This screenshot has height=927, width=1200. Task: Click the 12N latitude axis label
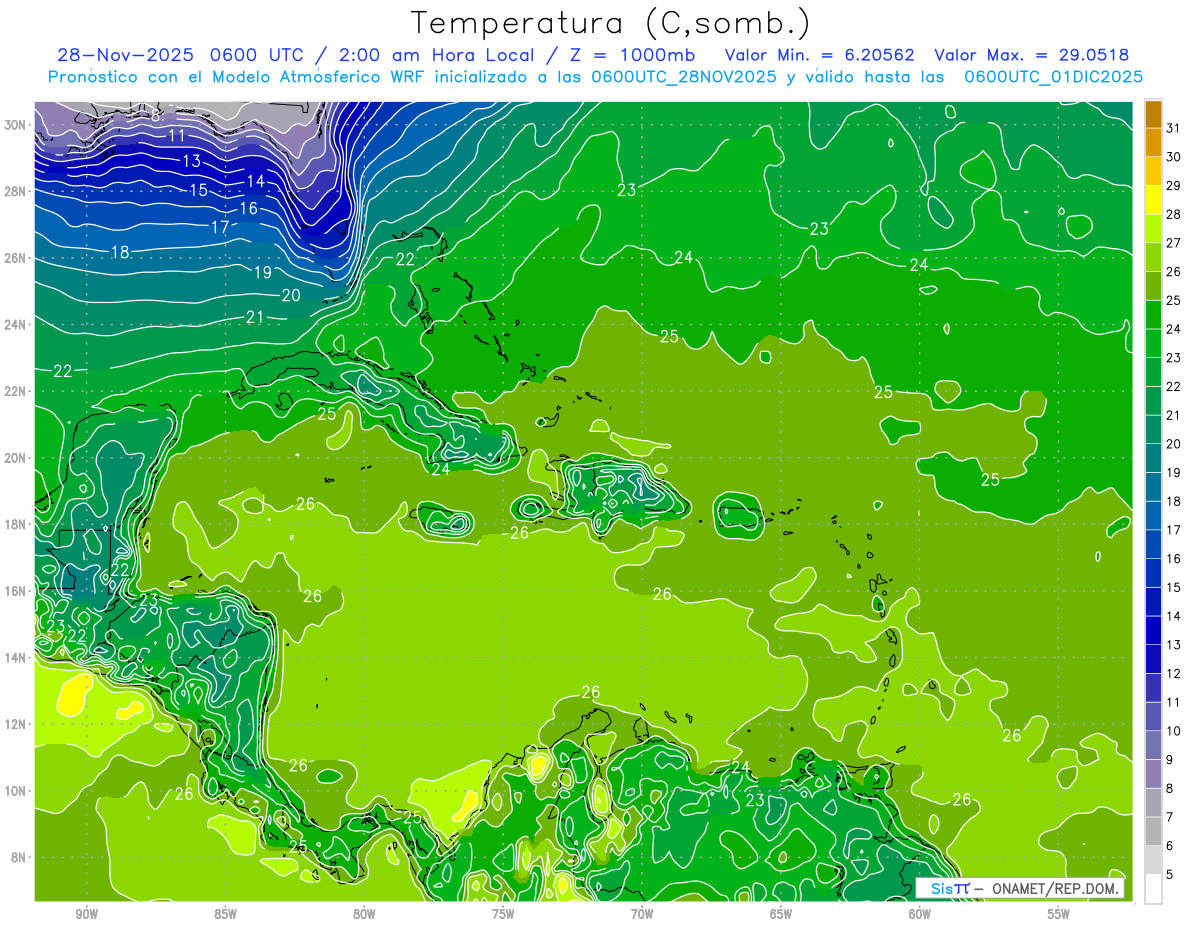15,724
